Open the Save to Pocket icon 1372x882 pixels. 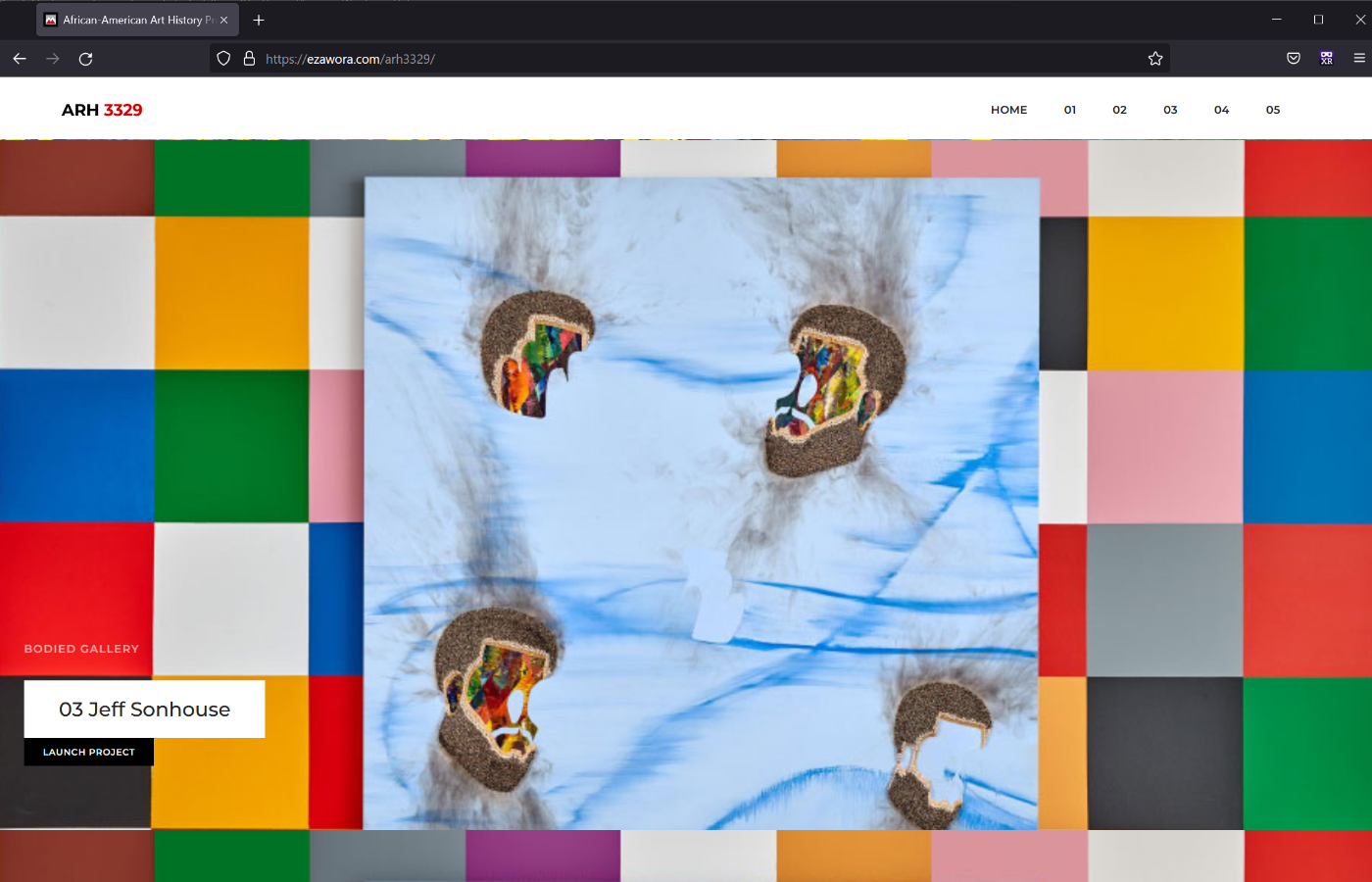click(x=1294, y=59)
